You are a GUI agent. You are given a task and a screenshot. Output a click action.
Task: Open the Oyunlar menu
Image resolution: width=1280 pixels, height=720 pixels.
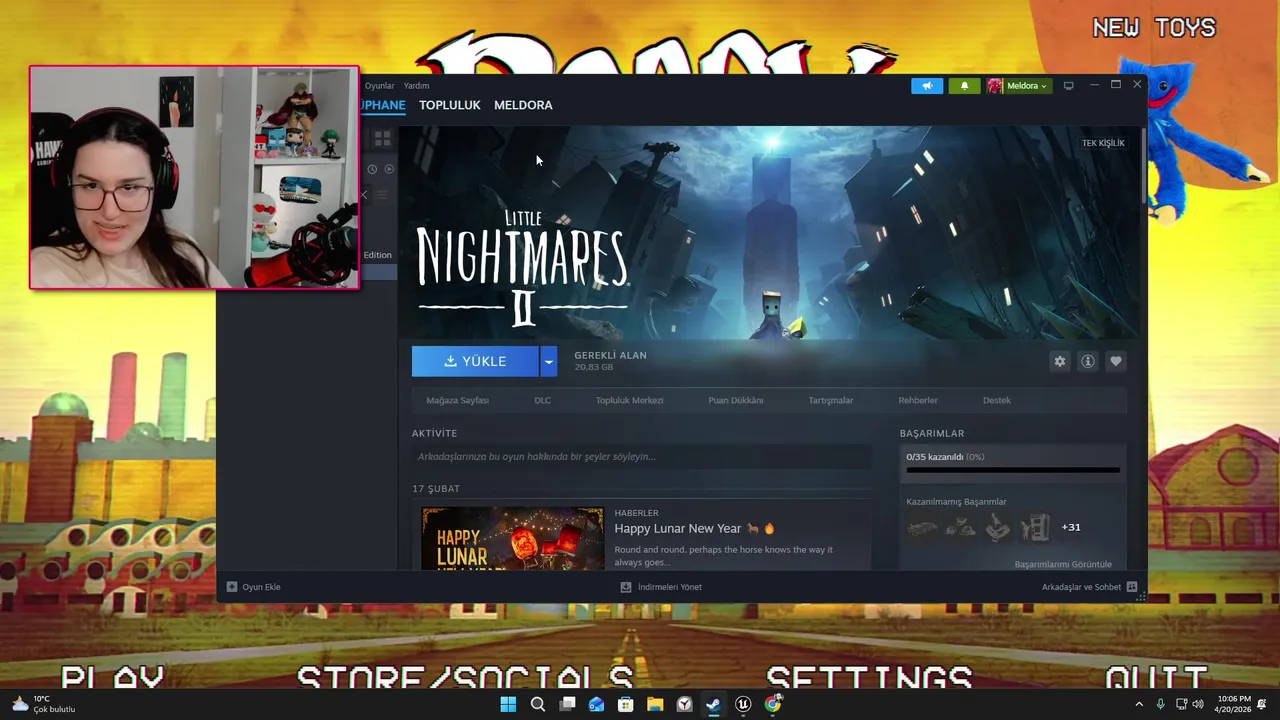click(x=380, y=86)
